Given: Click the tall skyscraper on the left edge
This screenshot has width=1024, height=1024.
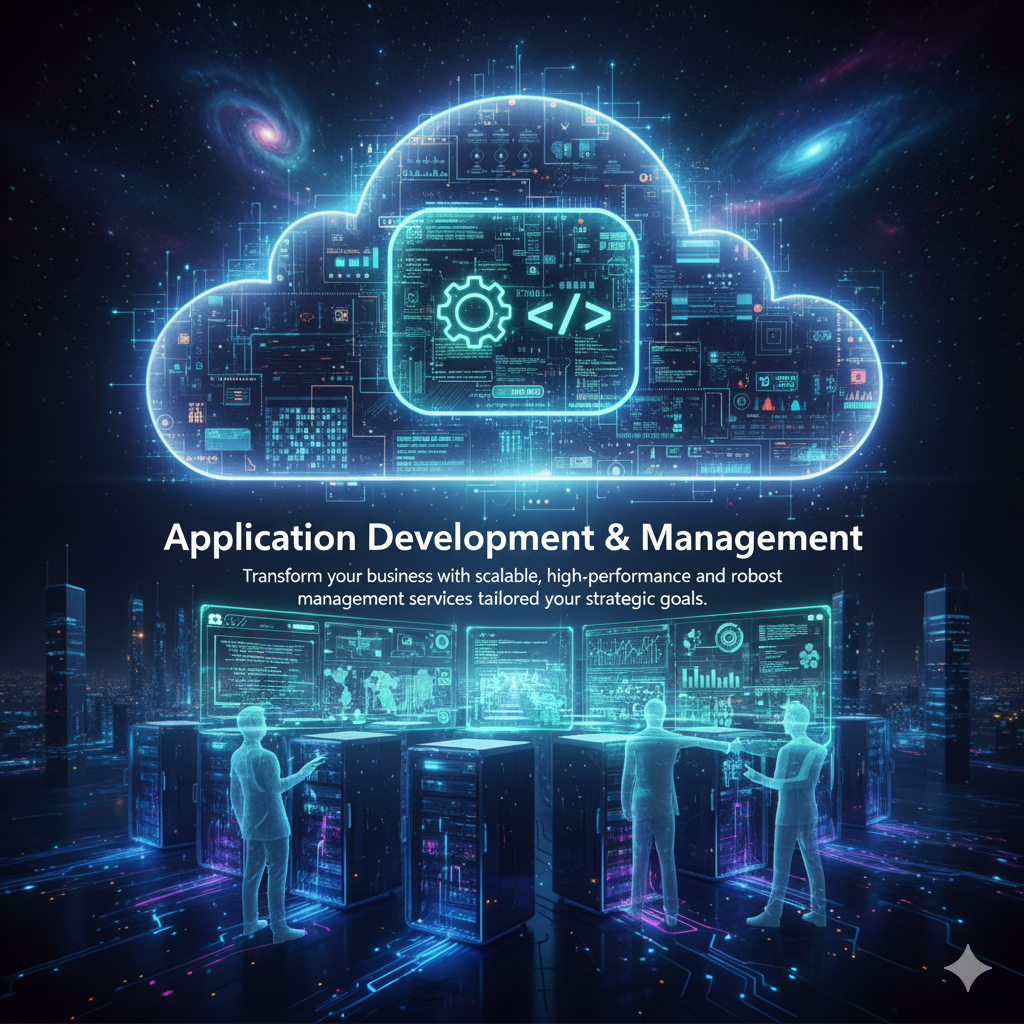Looking at the screenshot, I should pyautogui.click(x=64, y=670).
